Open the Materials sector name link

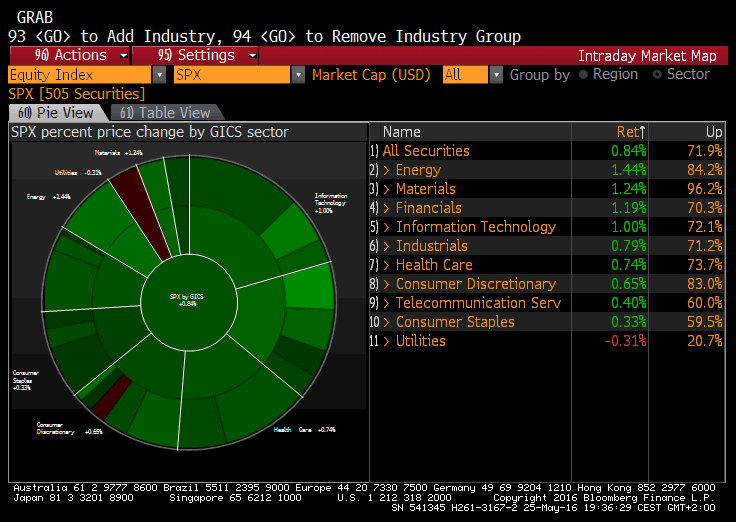click(426, 189)
